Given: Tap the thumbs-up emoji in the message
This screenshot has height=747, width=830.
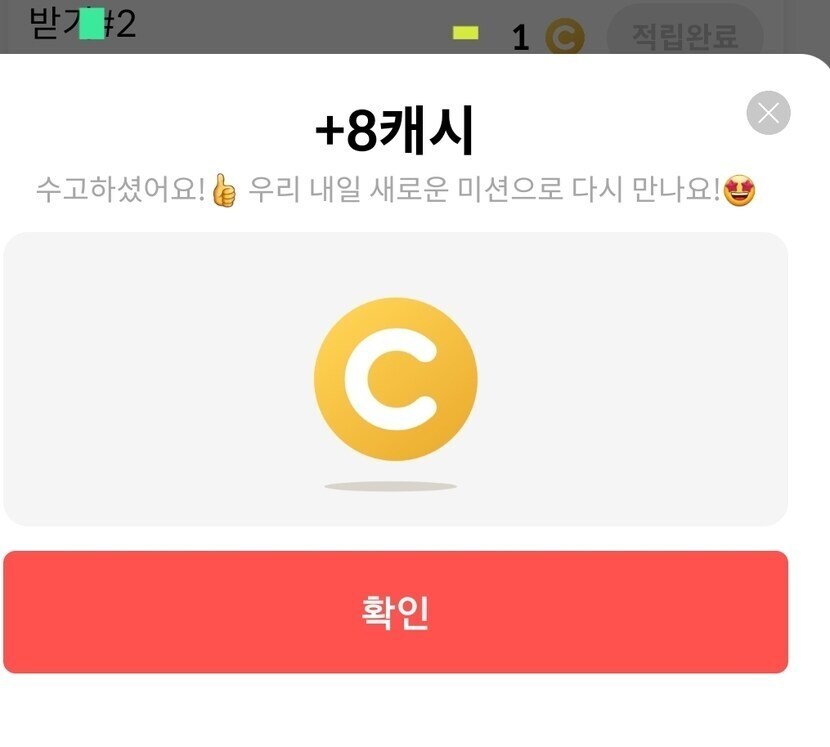Looking at the screenshot, I should [x=224, y=191].
